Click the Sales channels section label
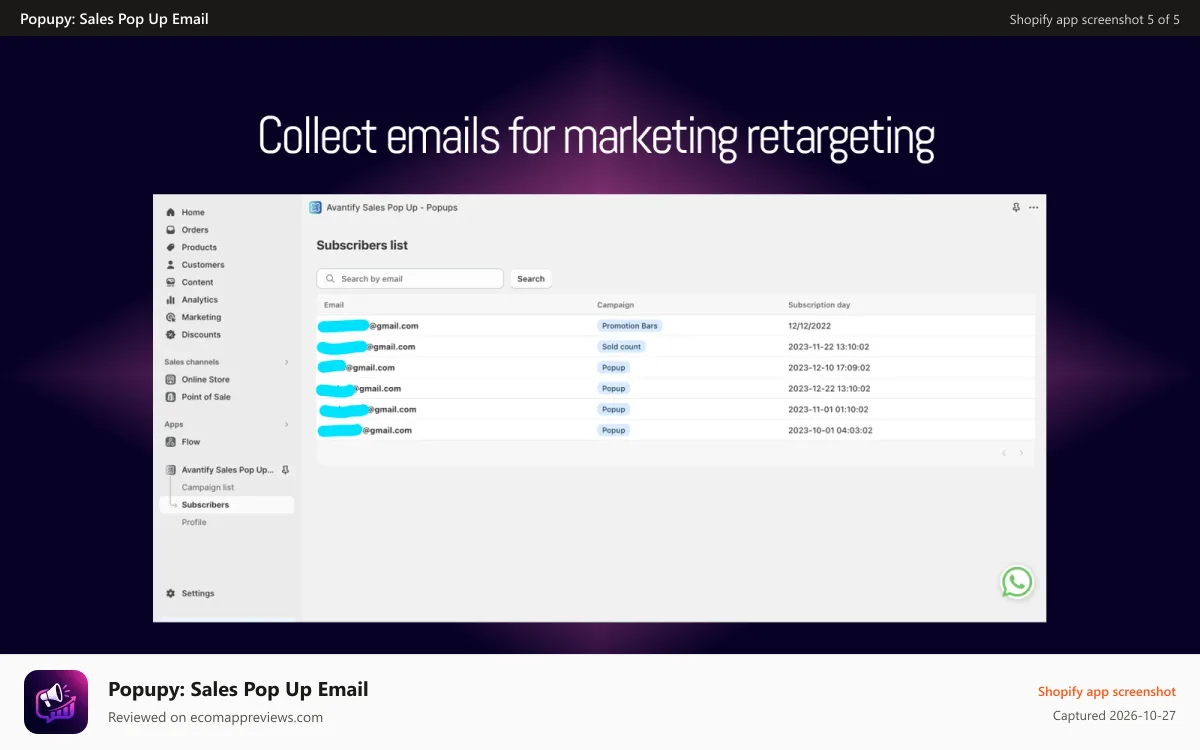1200x750 pixels. [192, 362]
